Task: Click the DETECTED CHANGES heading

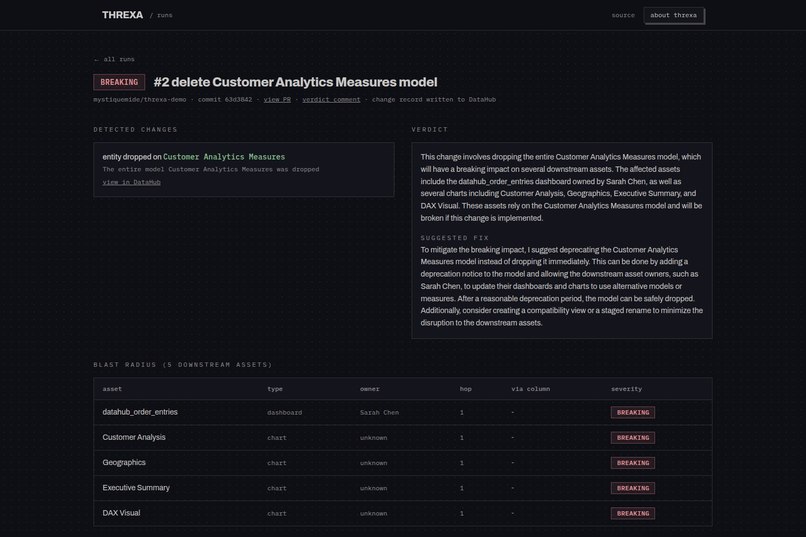Action: point(135,129)
